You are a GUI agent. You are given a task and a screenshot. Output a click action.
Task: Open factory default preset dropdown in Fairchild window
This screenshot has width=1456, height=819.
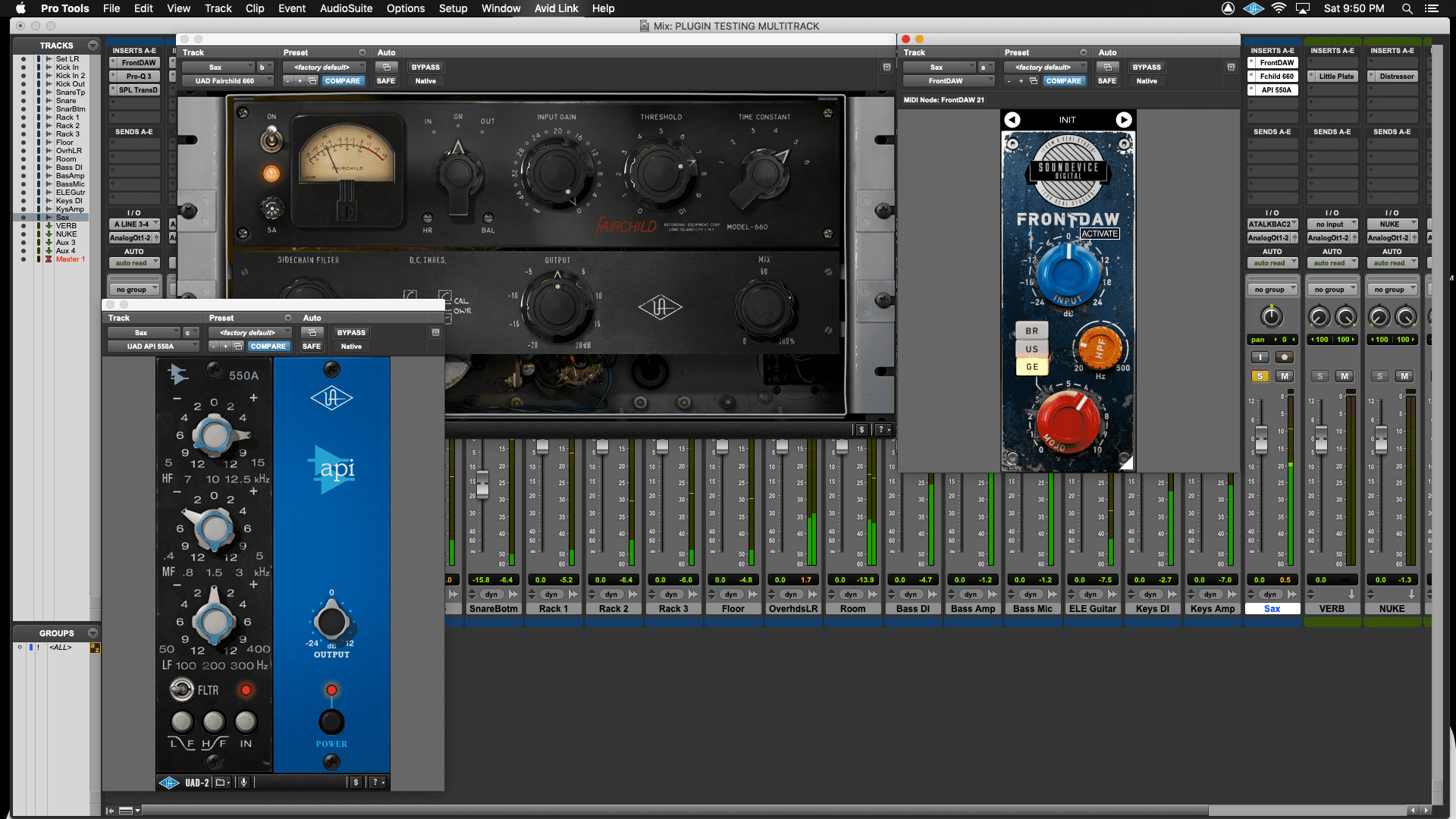click(x=325, y=67)
